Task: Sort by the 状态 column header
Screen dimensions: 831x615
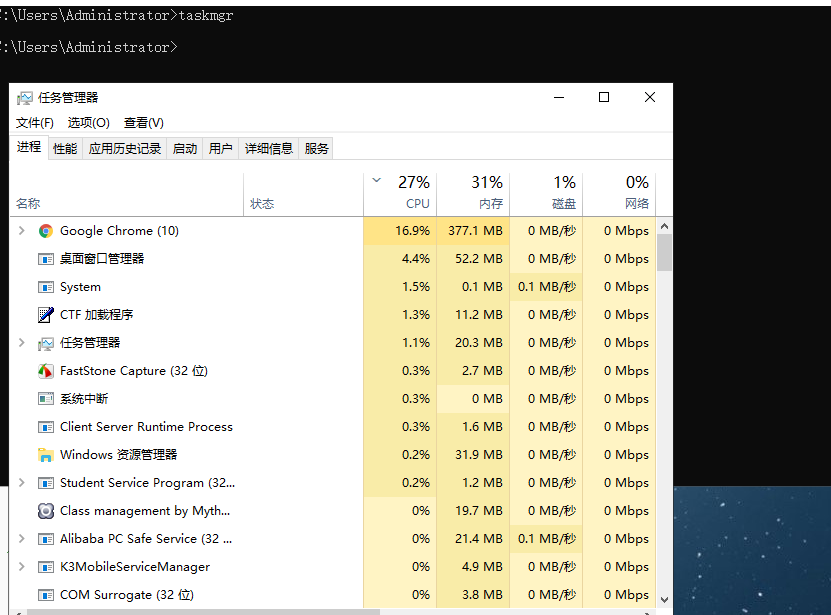Action: 304,195
